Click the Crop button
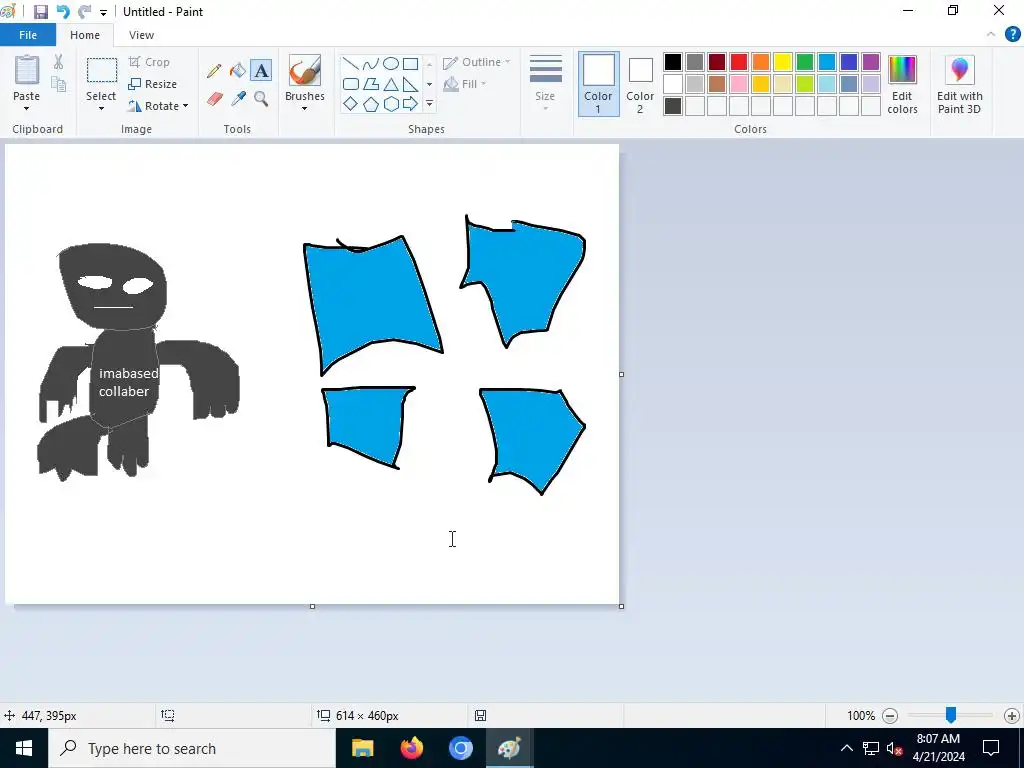 (x=150, y=62)
